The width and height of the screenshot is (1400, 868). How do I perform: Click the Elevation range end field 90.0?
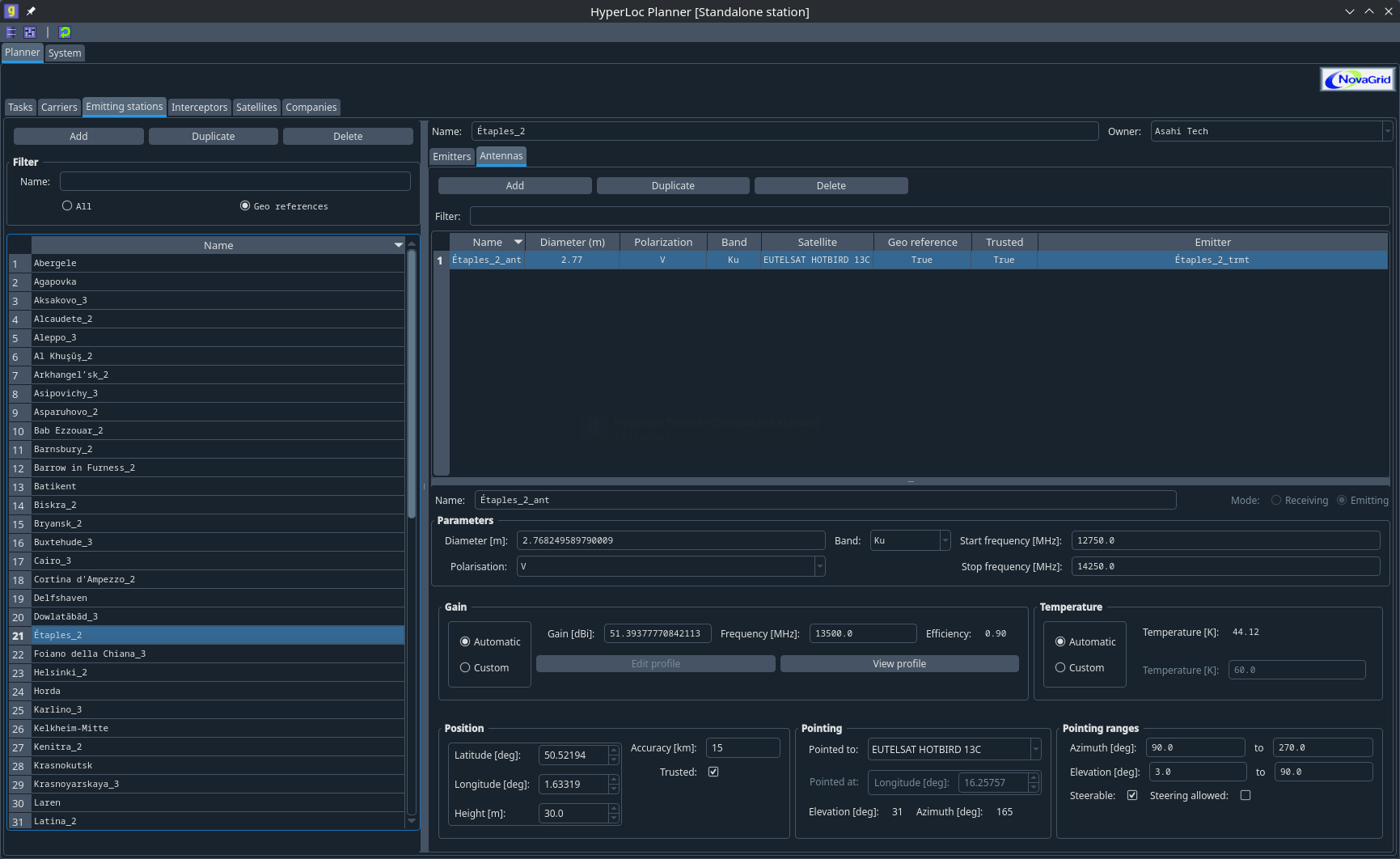(x=1321, y=772)
